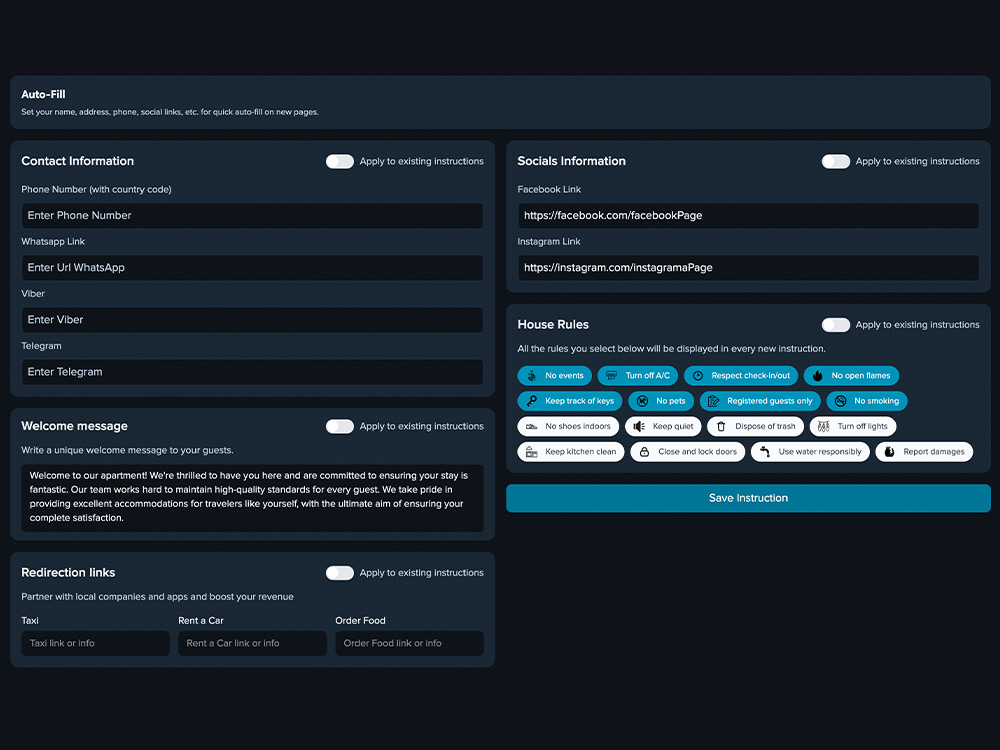Screen dimensions: 1000x750
Task: Click the Turn off lights icon
Action: pos(823,427)
